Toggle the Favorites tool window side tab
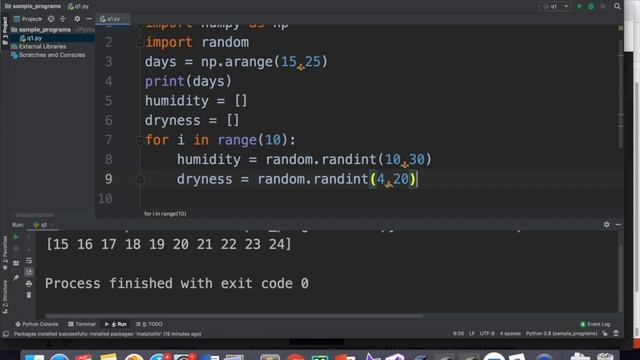This screenshot has width=640, height=360. point(5,254)
